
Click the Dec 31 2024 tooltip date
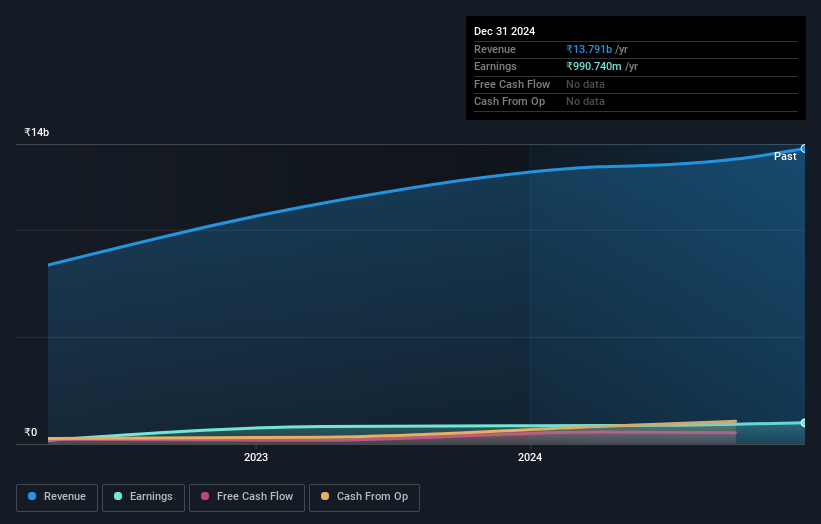coord(505,31)
